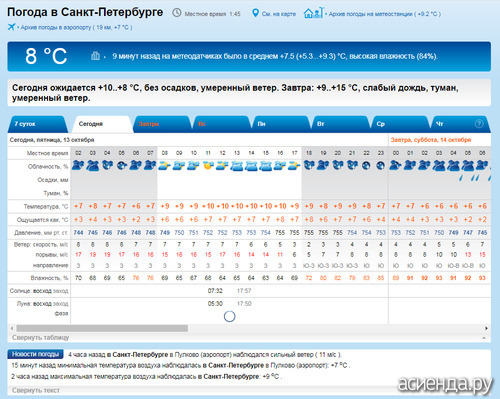The height and width of the screenshot is (399, 500).
Task: Open the 'Чт' tab
Action: (x=461, y=124)
